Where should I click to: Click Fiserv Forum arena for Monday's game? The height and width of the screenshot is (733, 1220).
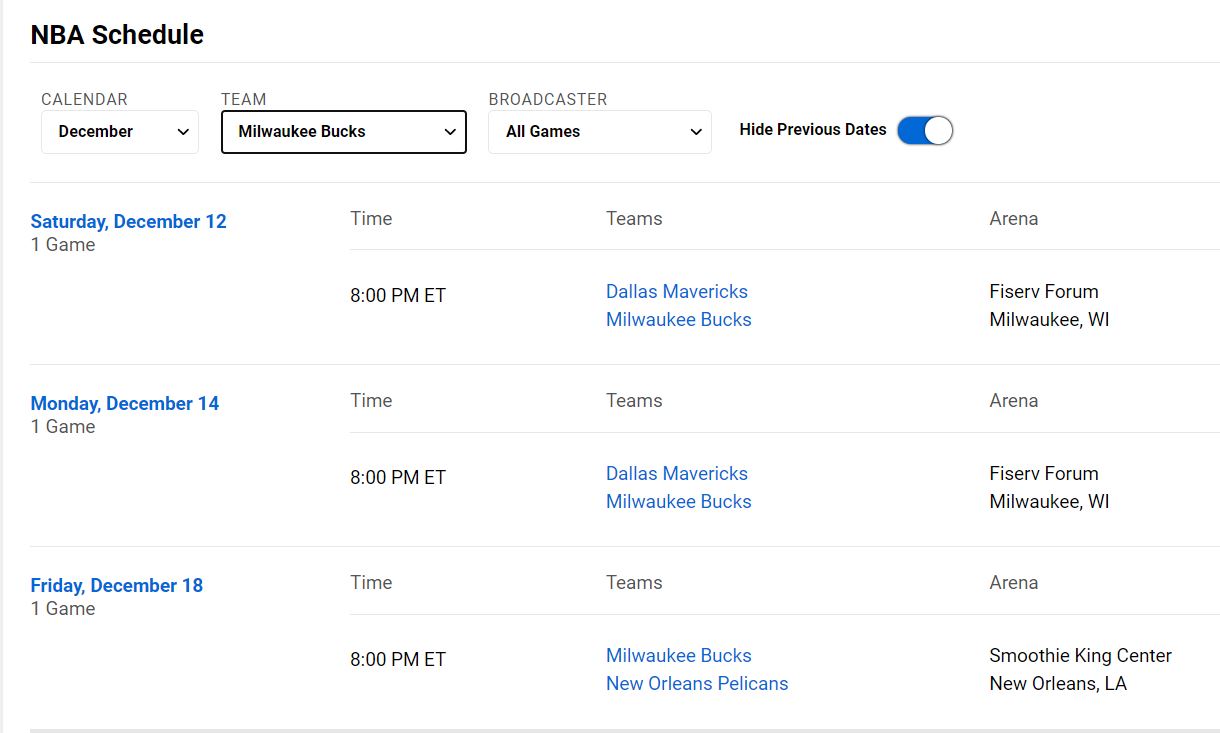tap(1044, 474)
